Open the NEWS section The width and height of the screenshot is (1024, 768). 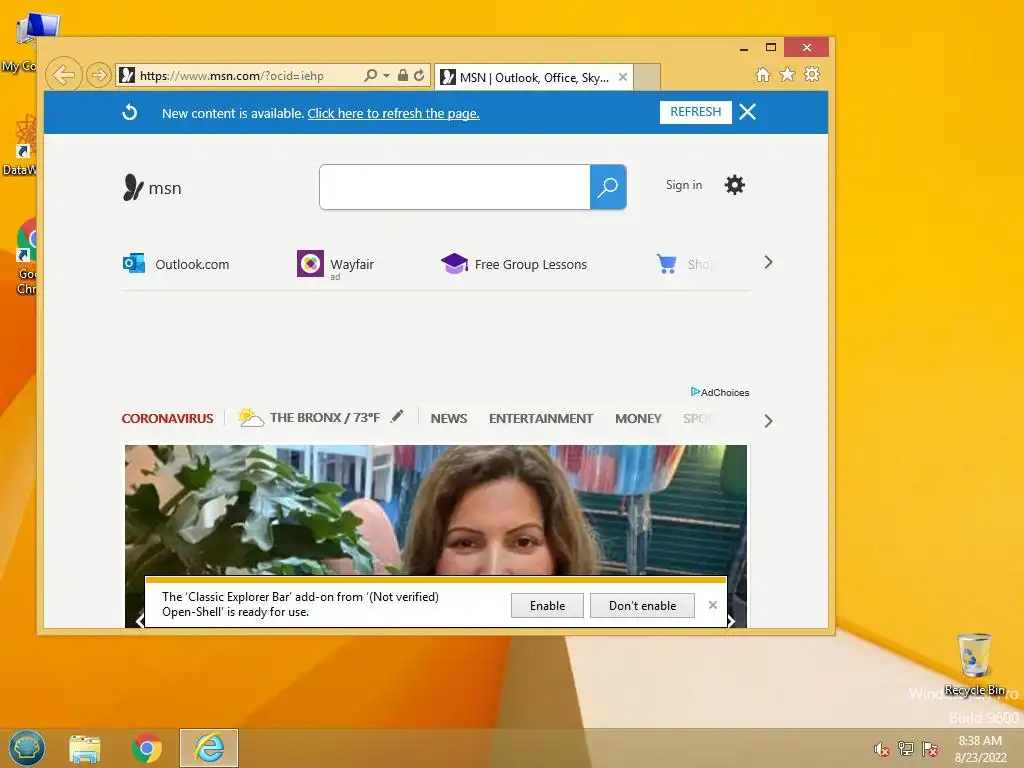(x=449, y=419)
